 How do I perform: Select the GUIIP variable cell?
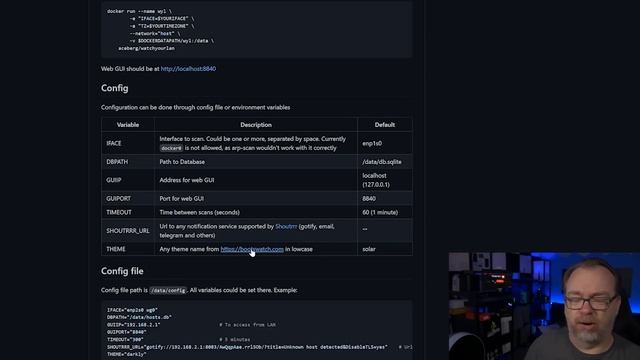coord(128,180)
